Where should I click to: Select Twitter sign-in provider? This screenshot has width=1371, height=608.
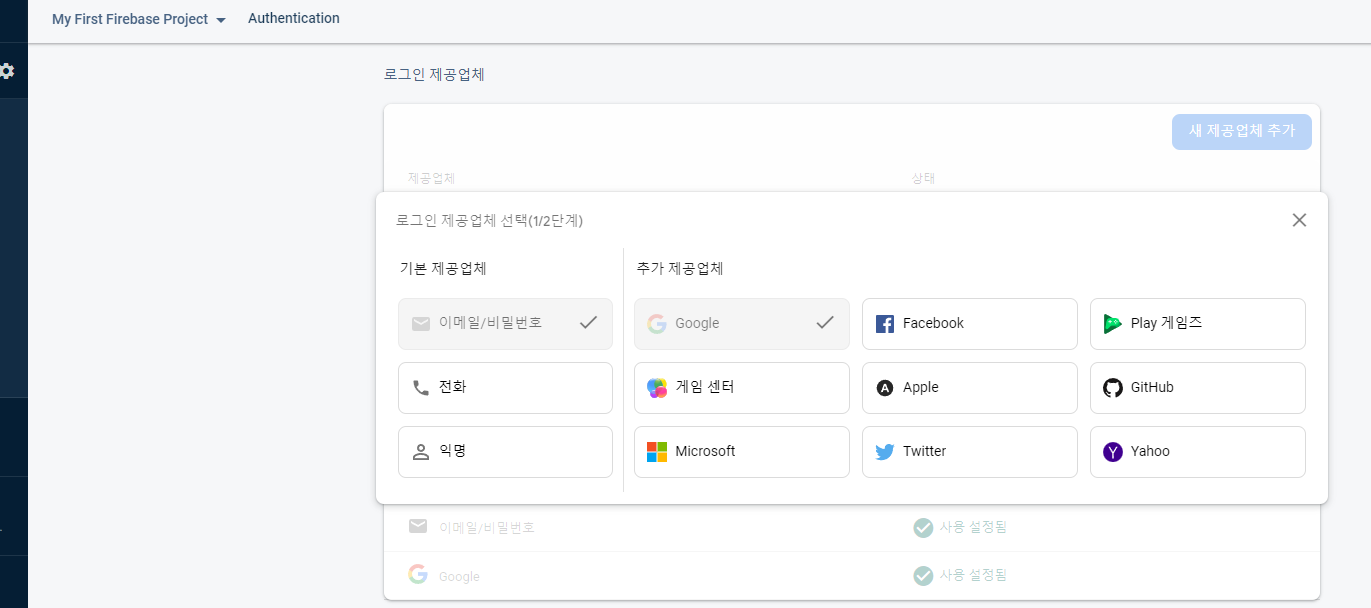[970, 452]
